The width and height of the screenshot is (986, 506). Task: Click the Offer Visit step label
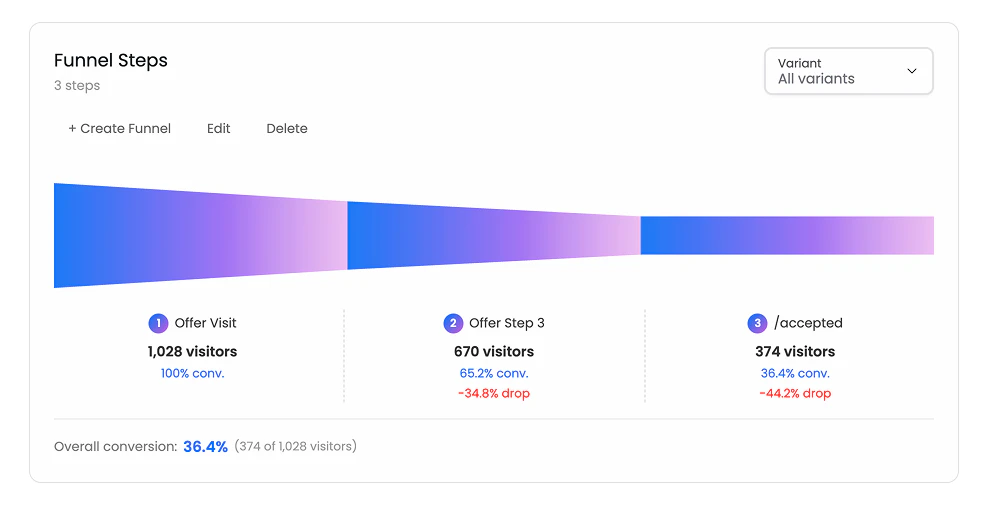[205, 323]
